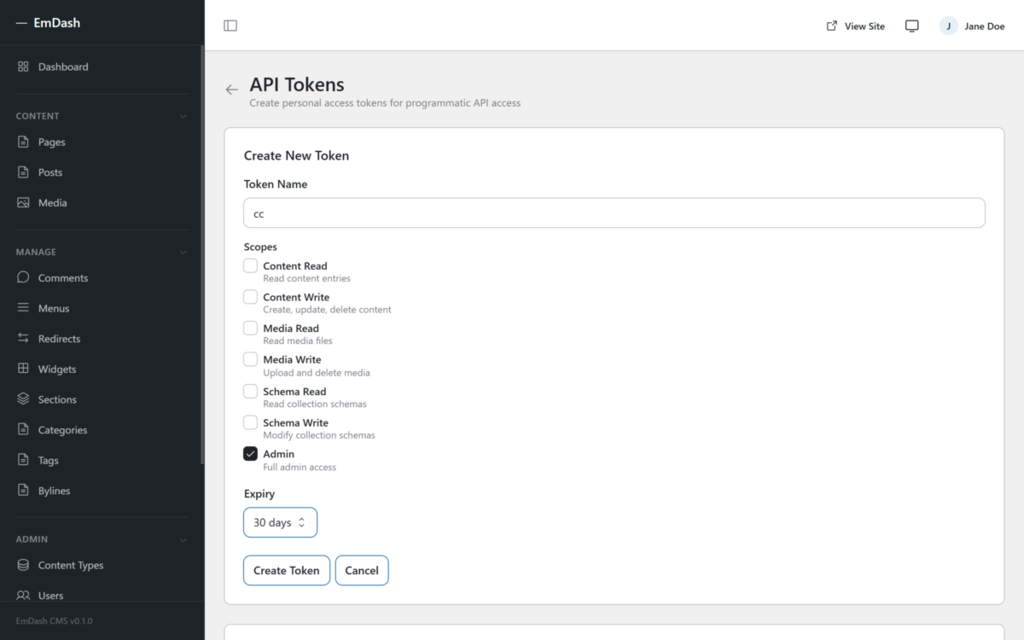1024x640 pixels.
Task: Open the View Site link
Action: pyautogui.click(x=856, y=26)
